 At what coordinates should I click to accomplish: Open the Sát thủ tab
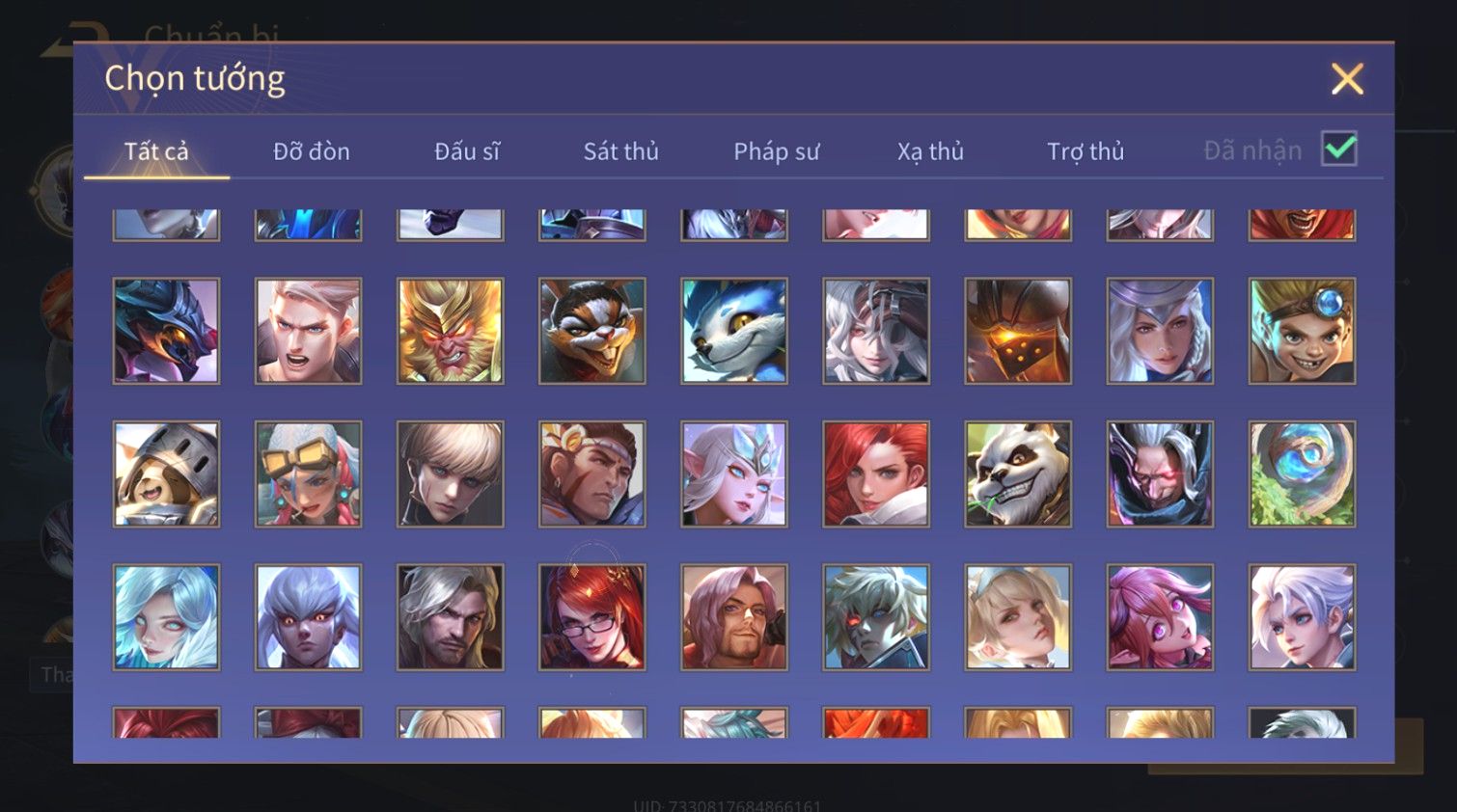pos(621,151)
